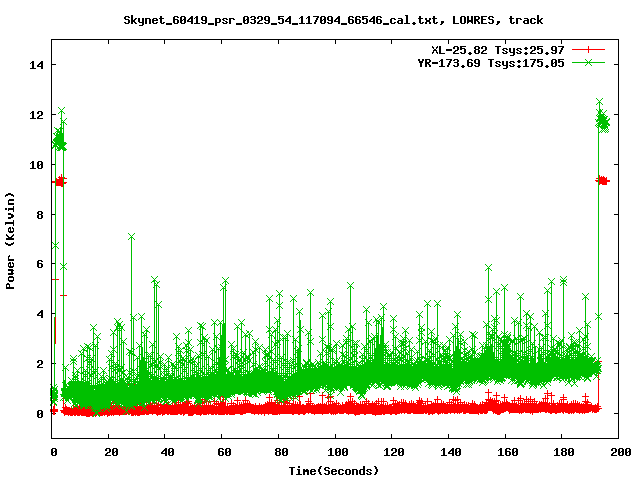Click y-axis tick label 6
The height and width of the screenshot is (480, 640).
click(40, 264)
